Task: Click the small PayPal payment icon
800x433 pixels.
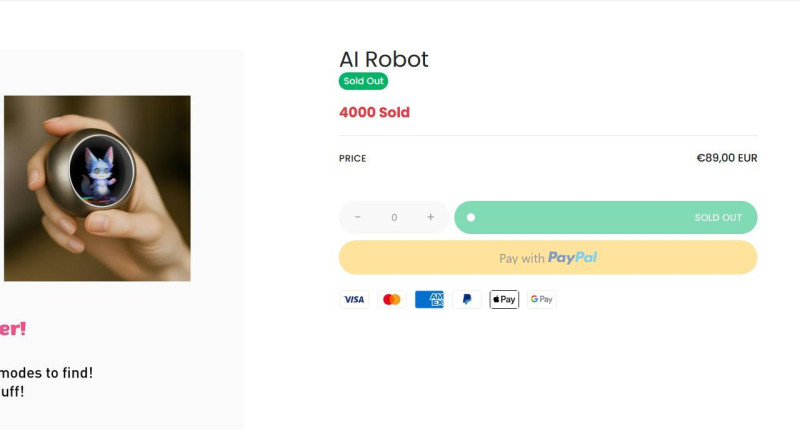Action: click(466, 299)
